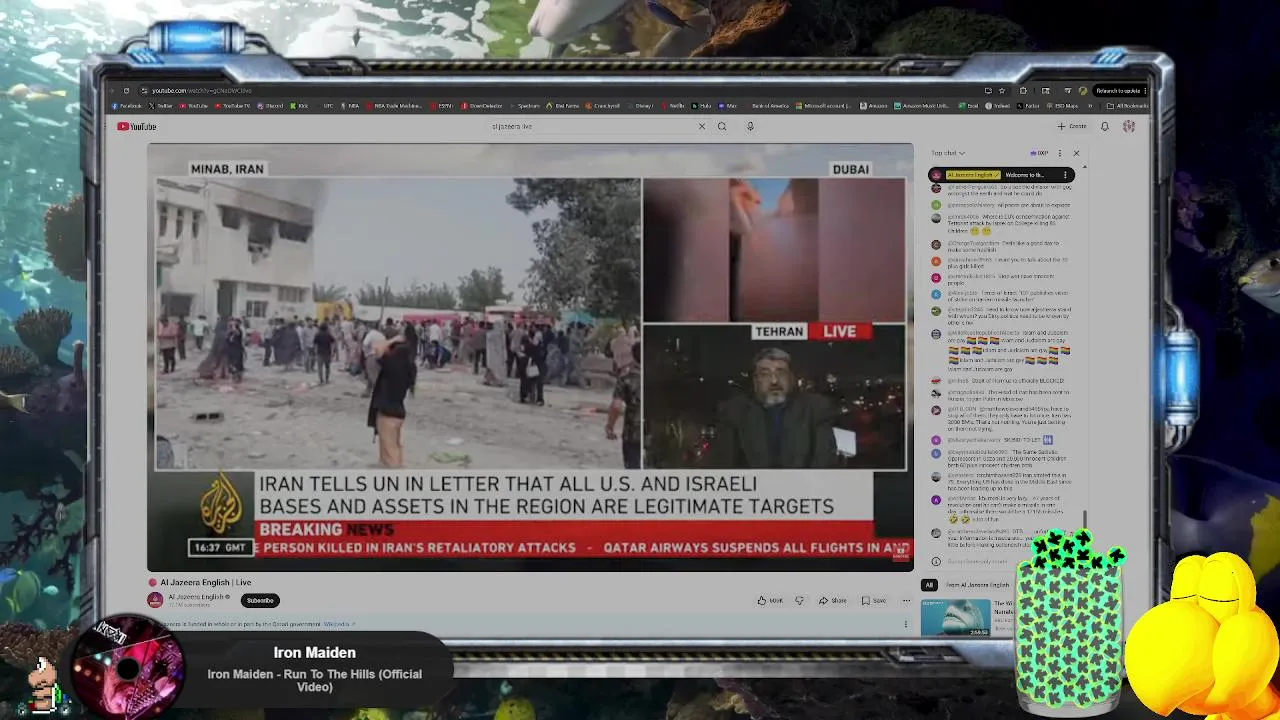Viewport: 1280px width, 720px height.
Task: Click the Create button
Action: coord(1072,126)
